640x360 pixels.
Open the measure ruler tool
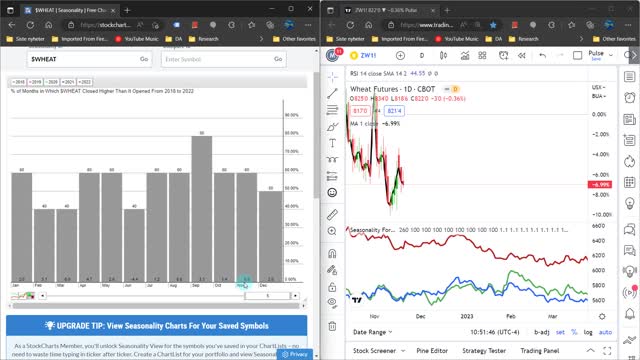coord(332,214)
